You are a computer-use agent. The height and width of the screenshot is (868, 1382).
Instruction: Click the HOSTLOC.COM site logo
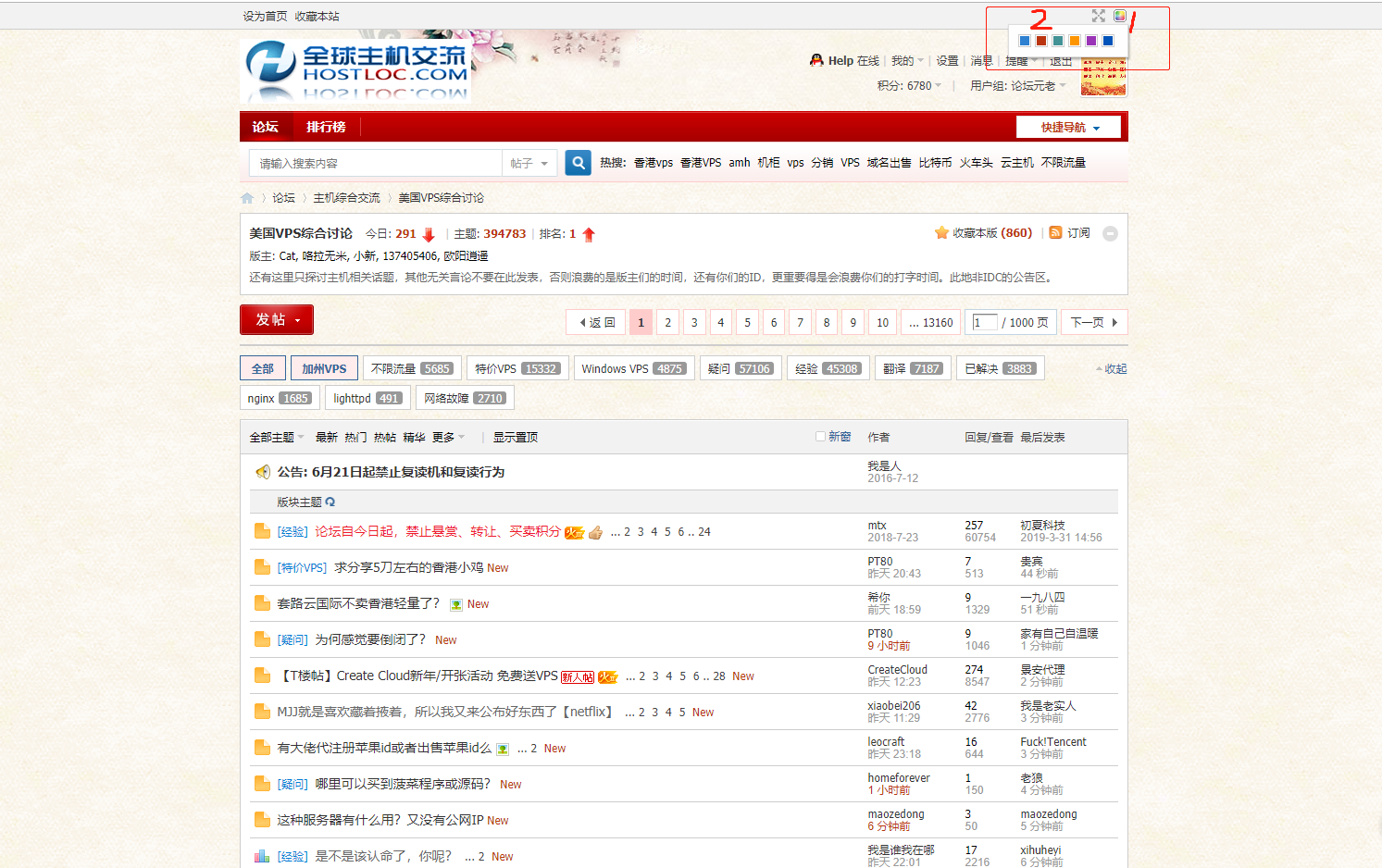(x=355, y=69)
